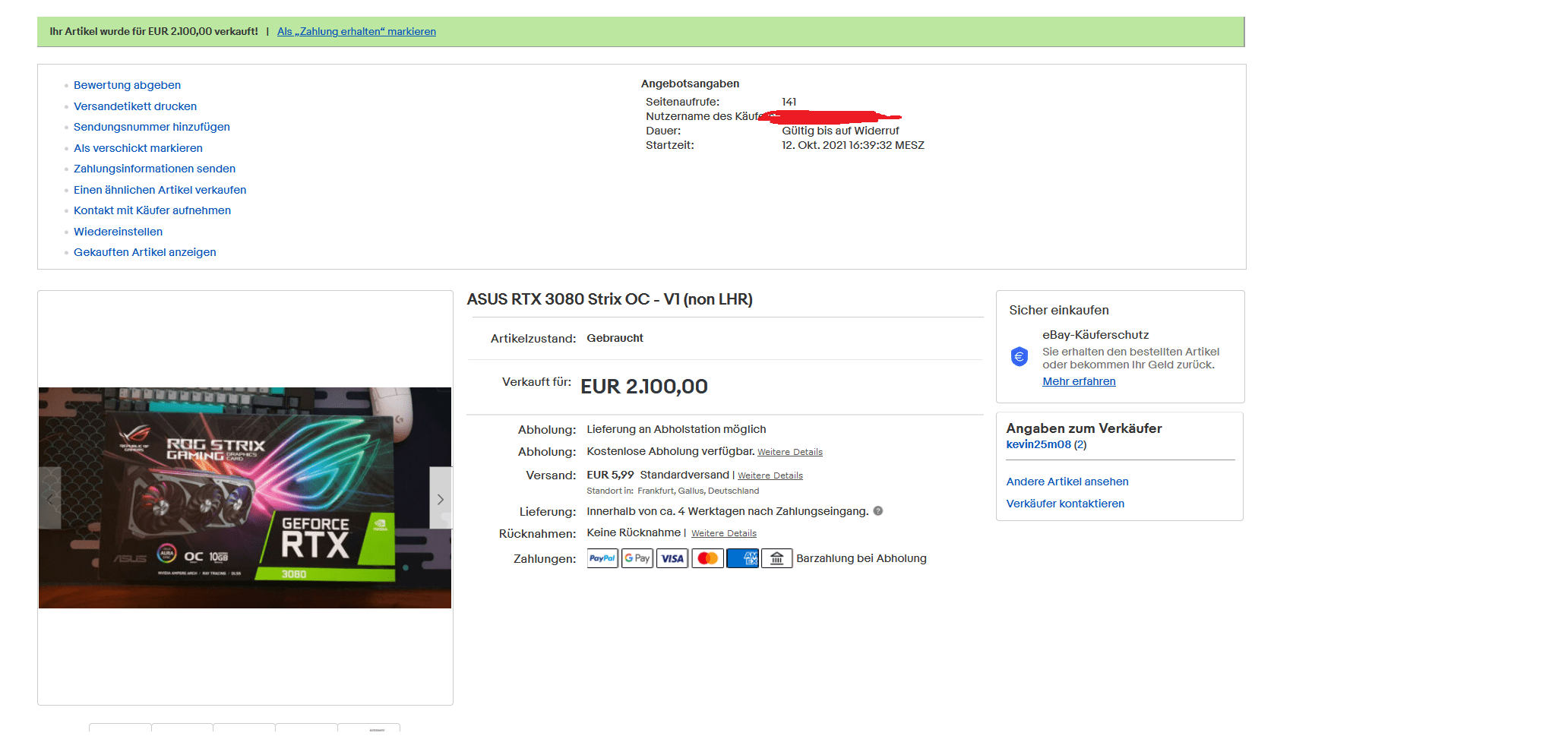The height and width of the screenshot is (736, 1568).
Task: Select 'Sendungsnummer hinzufügen' link
Action: pyautogui.click(x=152, y=127)
